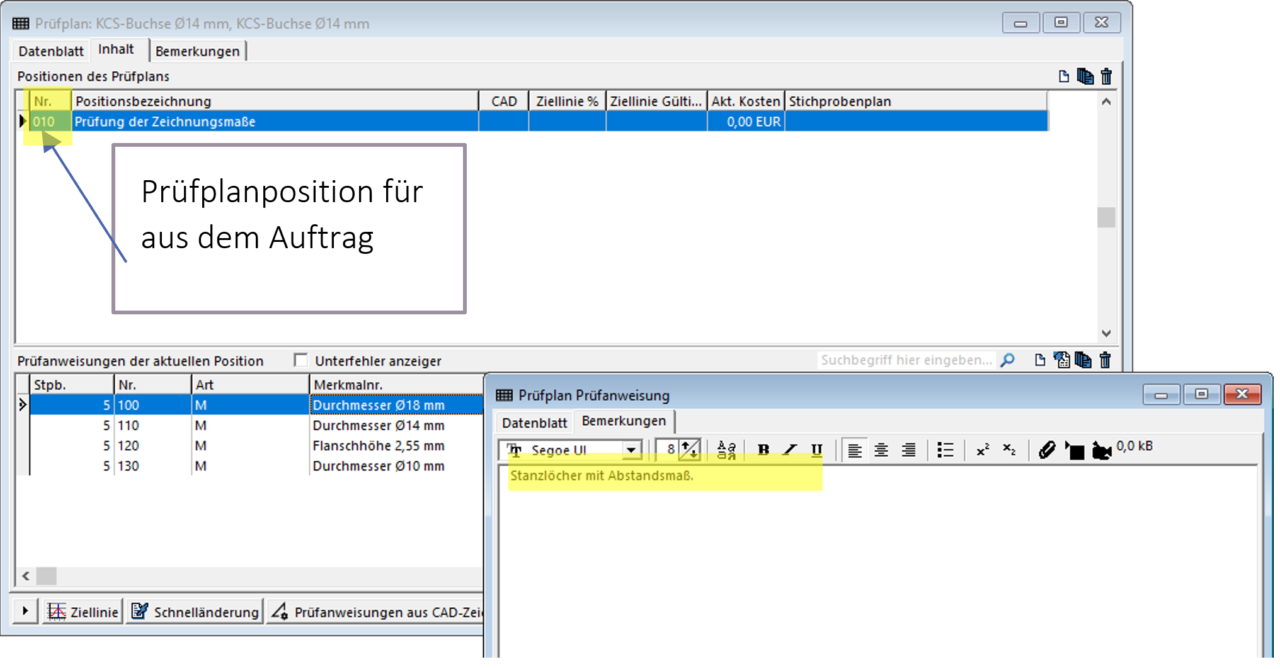Screen dimensions: 1280x669
Task: Delete Prüfplan position using top trash icon
Action: [x=1106, y=77]
